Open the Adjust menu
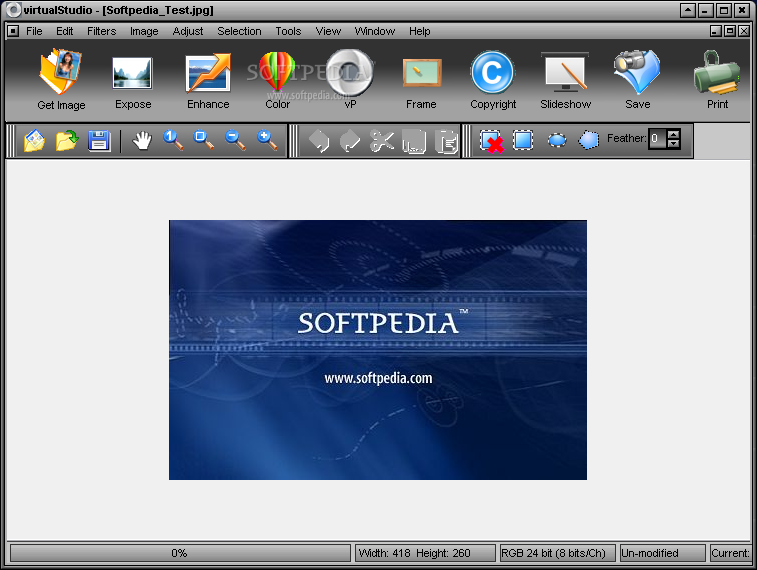This screenshot has width=757, height=570. tap(188, 31)
